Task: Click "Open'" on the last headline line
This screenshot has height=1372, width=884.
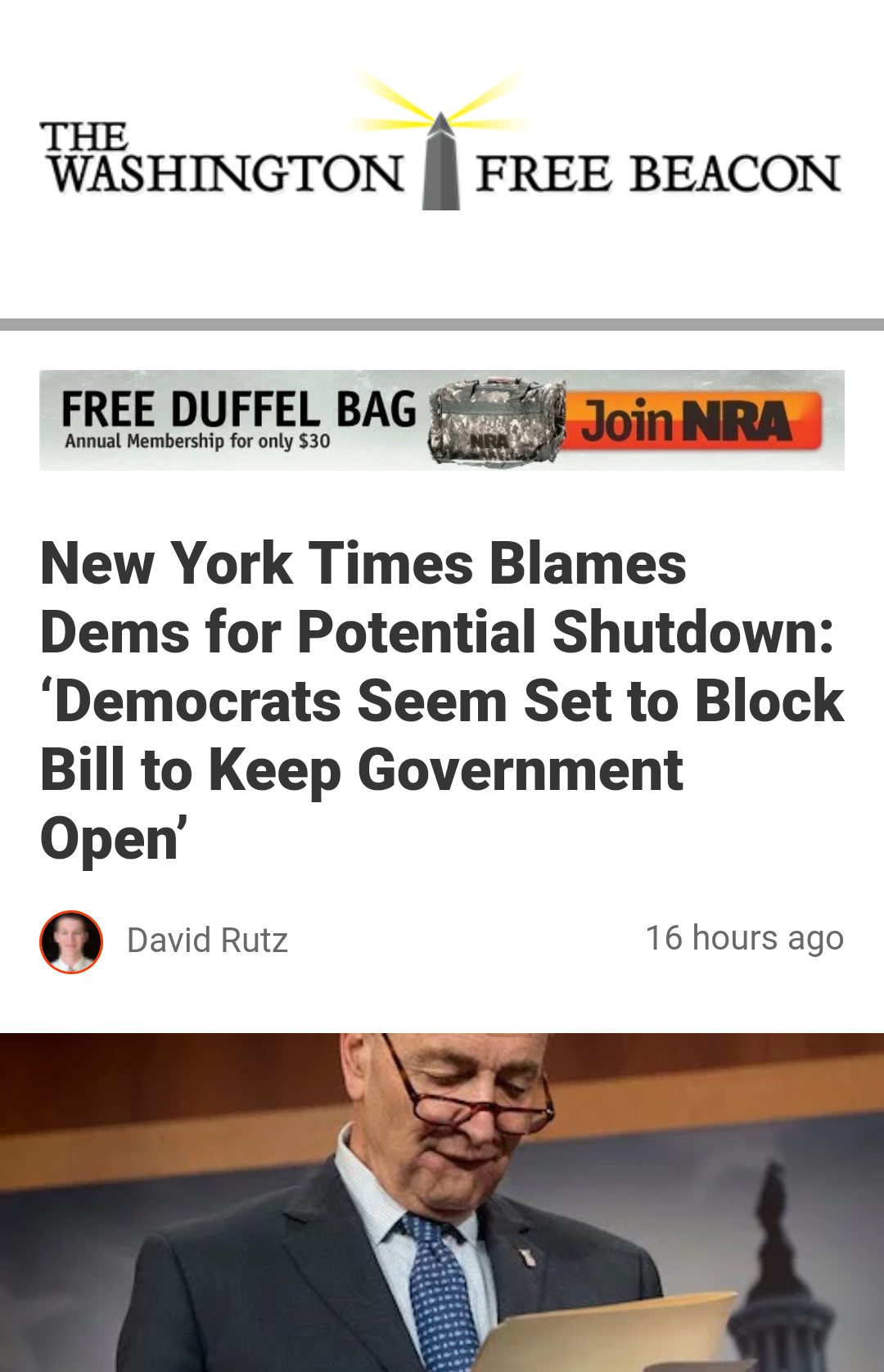Action: point(114,839)
